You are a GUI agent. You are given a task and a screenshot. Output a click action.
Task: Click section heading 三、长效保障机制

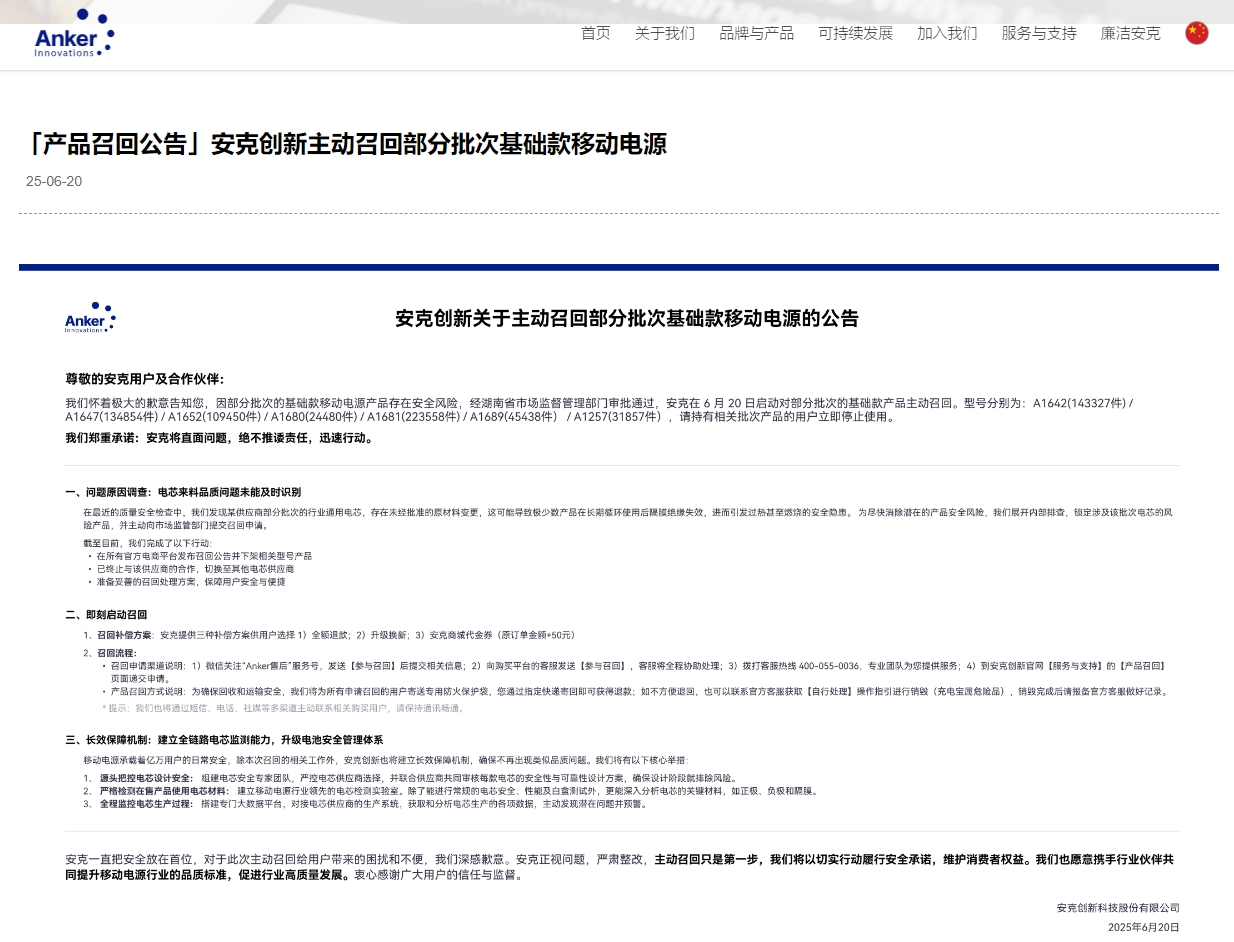(x=224, y=740)
